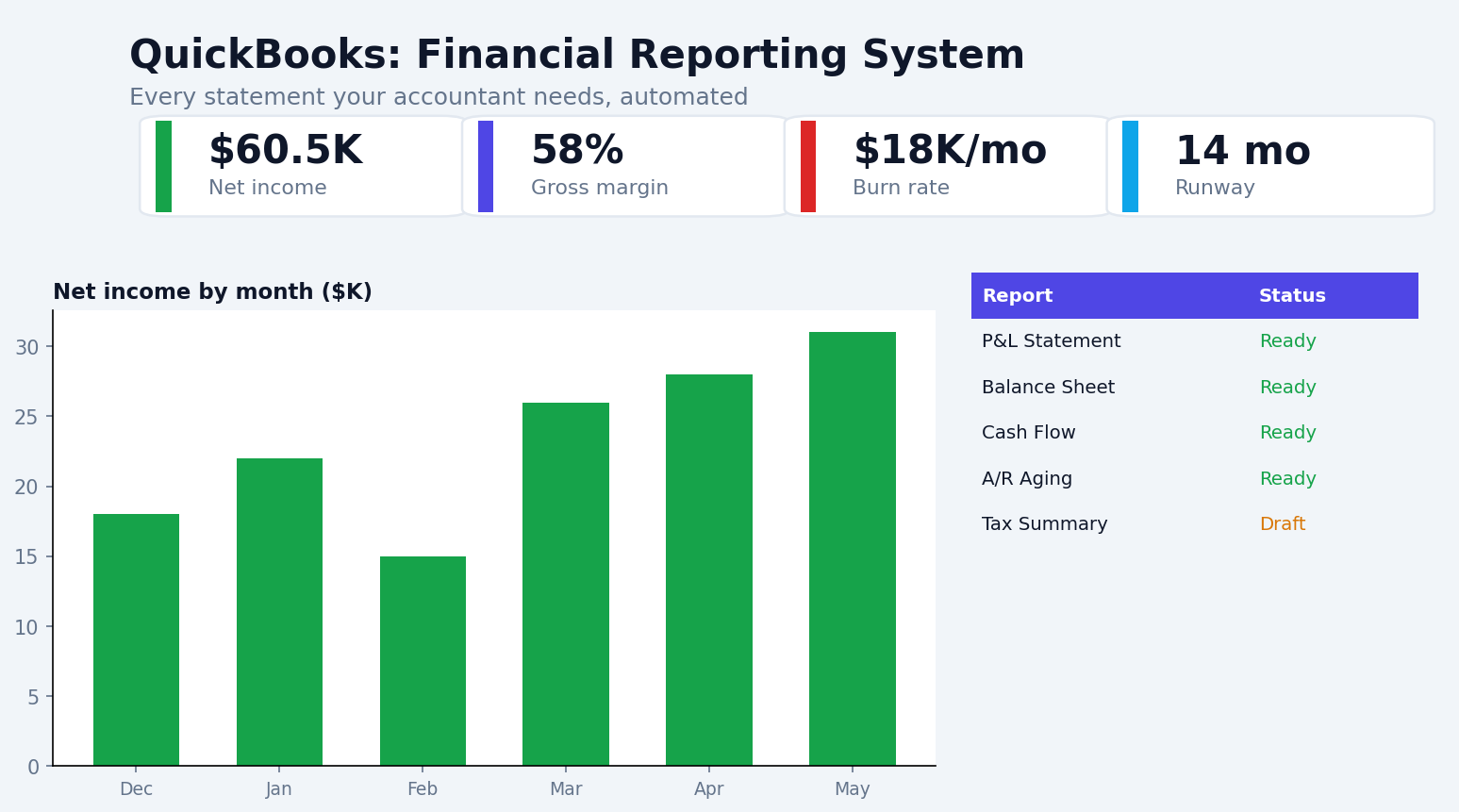This screenshot has height=812, width=1459.
Task: Click the $60.5K net income value
Action: tap(285, 152)
